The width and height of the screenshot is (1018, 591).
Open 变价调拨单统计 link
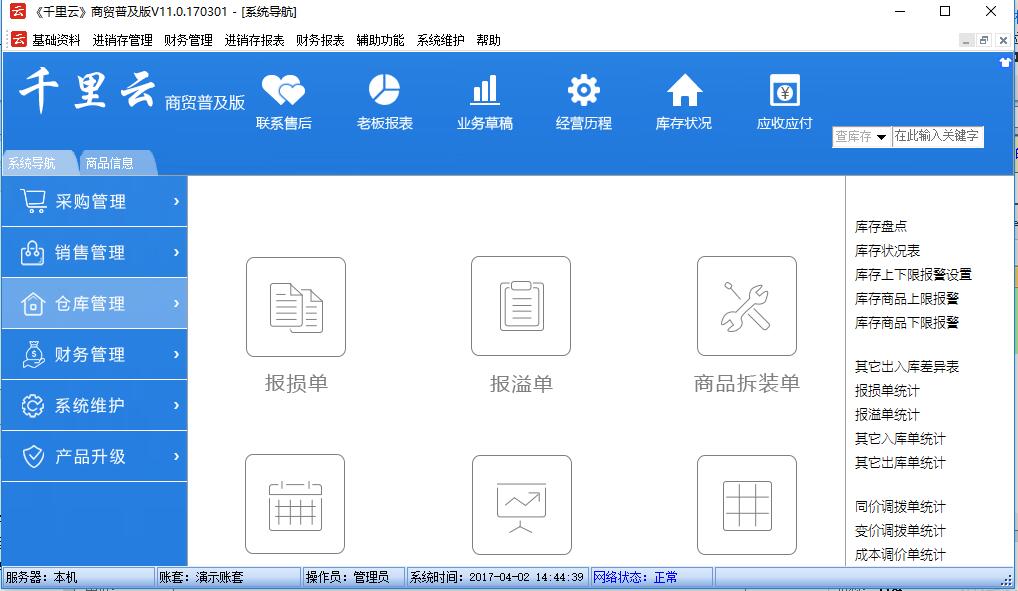(900, 531)
